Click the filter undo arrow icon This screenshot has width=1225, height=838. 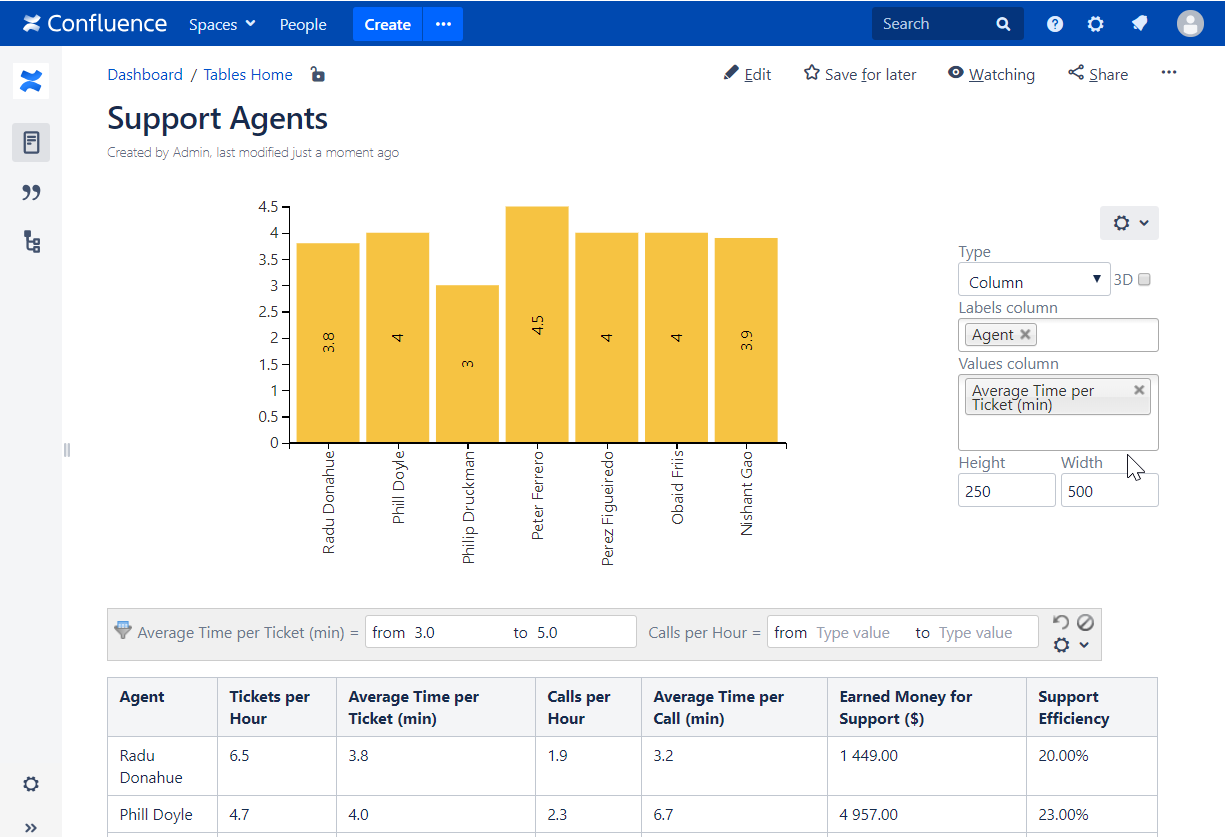[x=1062, y=622]
